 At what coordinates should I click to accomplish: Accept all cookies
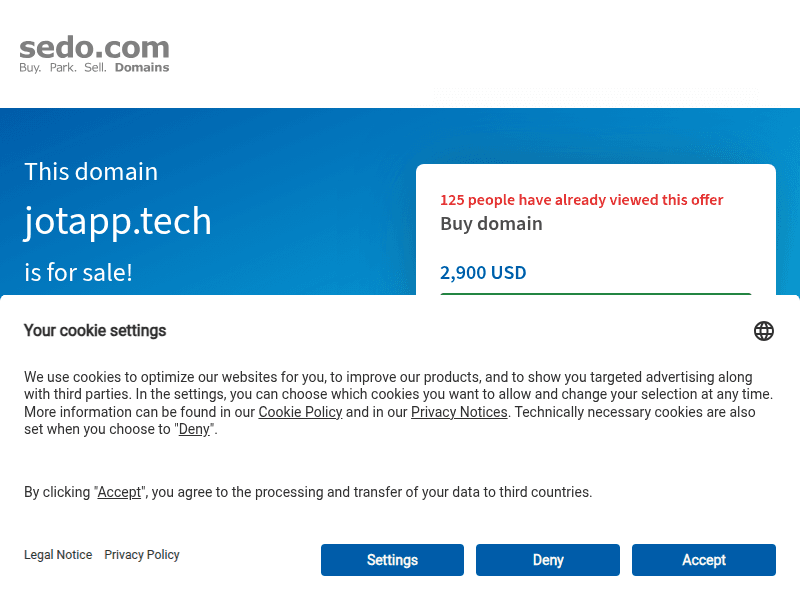click(x=704, y=560)
